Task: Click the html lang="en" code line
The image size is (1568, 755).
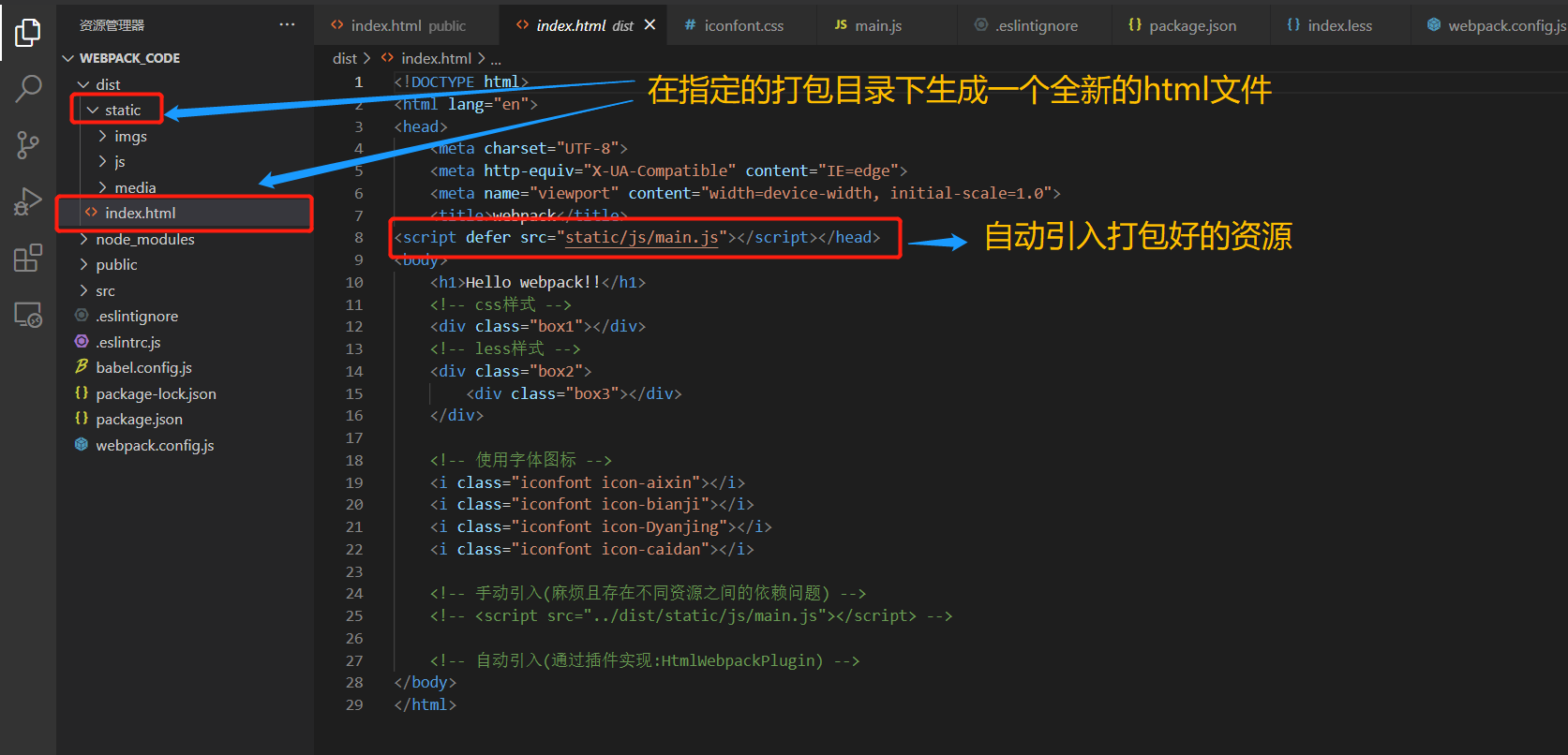Action: point(466,104)
